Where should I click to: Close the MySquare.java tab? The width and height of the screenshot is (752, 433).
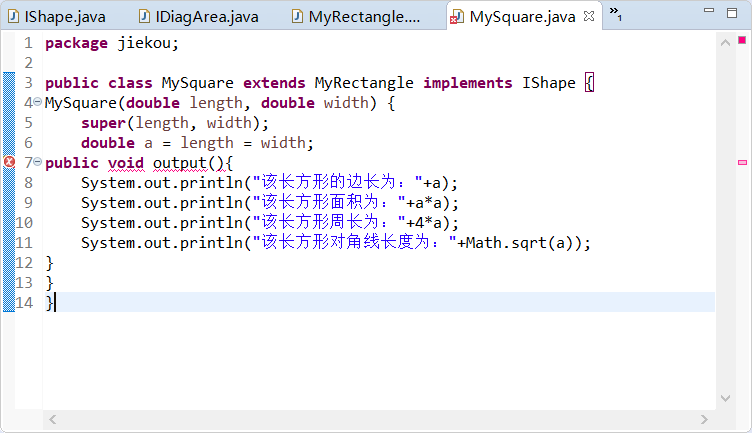point(589,16)
